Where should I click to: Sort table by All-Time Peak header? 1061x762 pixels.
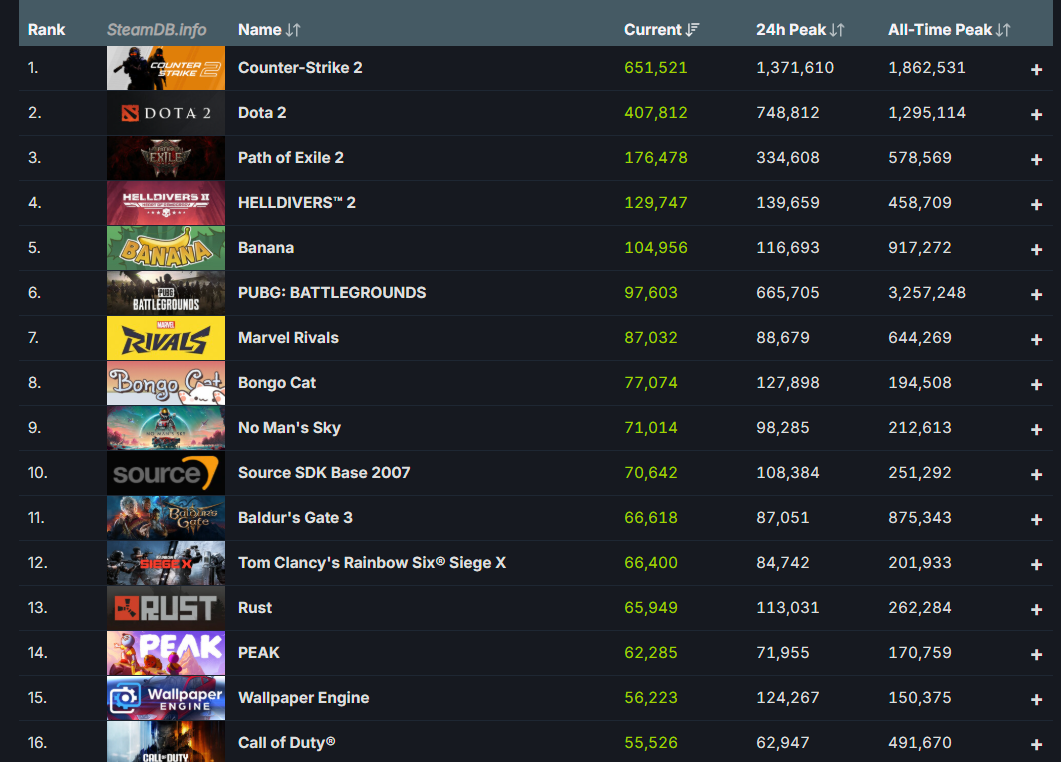click(949, 30)
